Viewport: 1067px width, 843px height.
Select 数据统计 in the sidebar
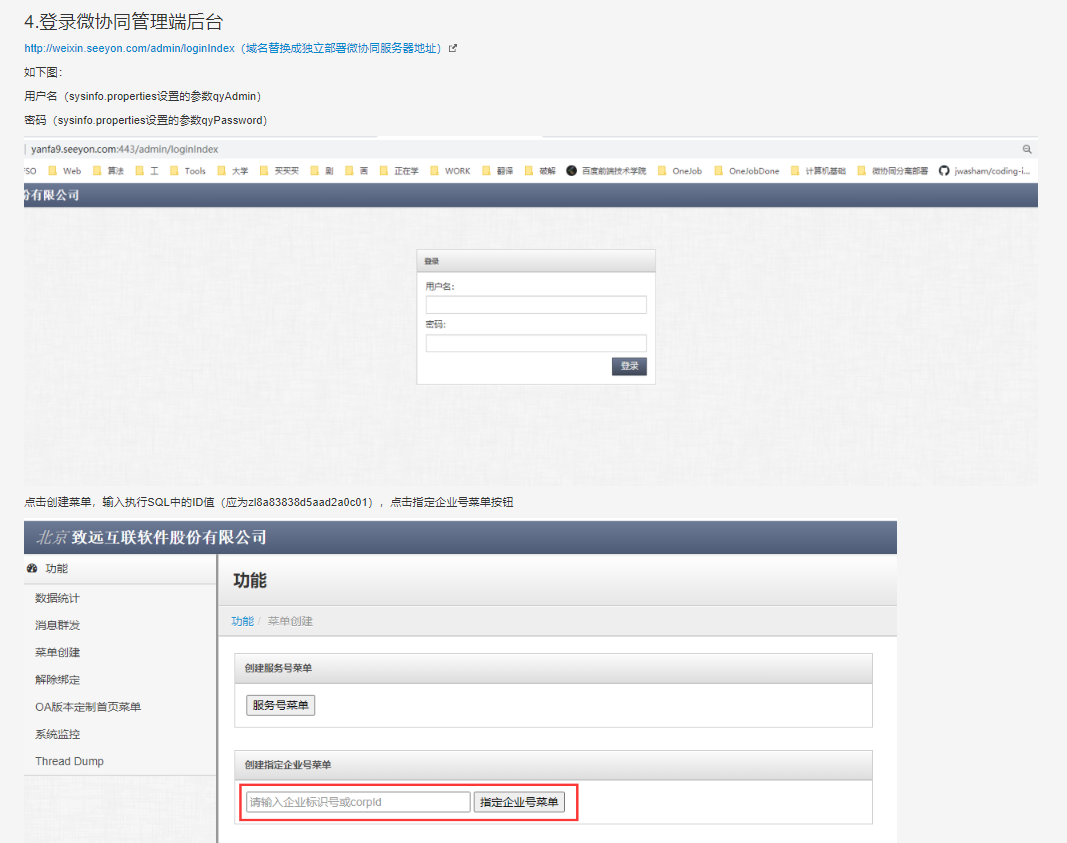pyautogui.click(x=57, y=598)
